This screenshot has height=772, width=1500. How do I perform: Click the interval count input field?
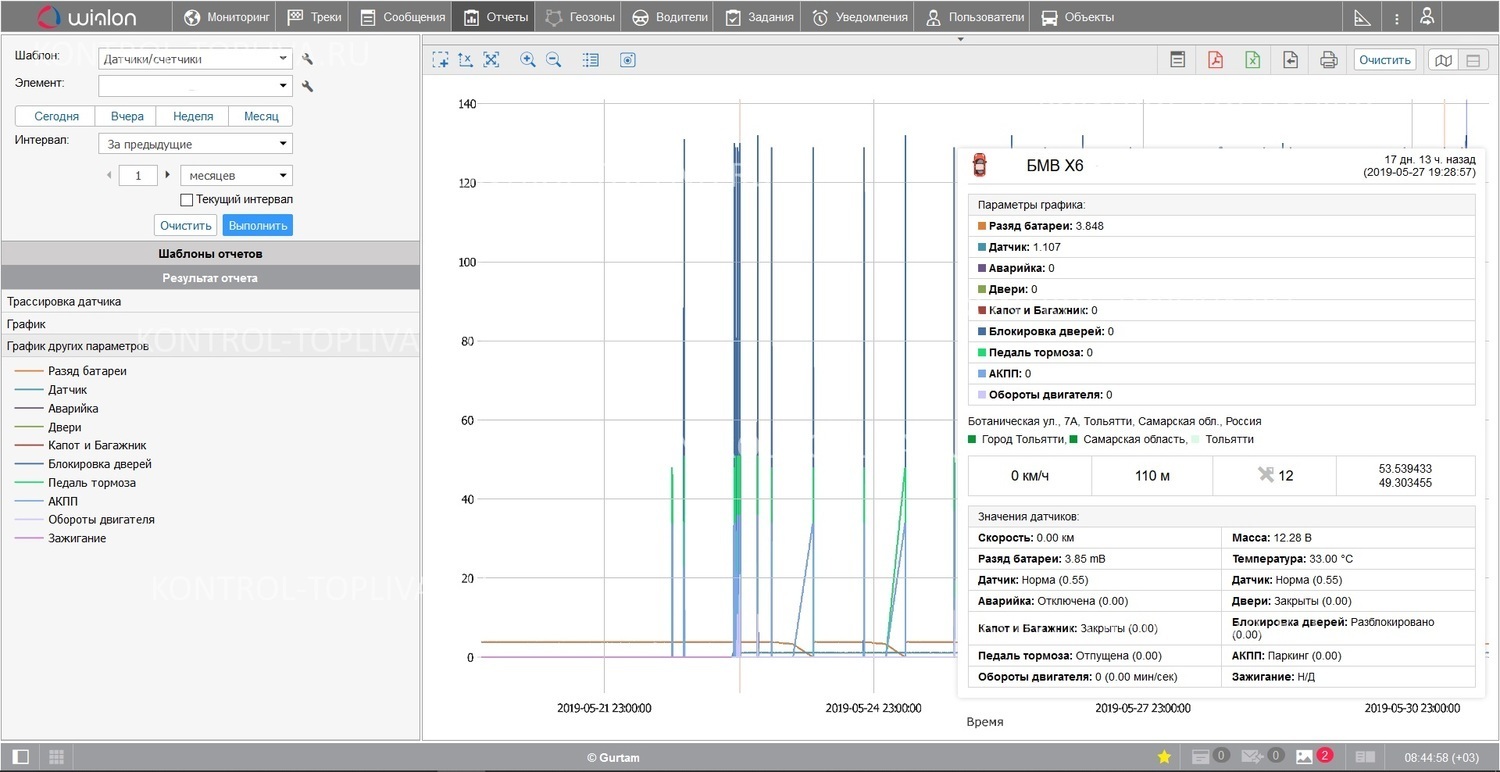138,175
